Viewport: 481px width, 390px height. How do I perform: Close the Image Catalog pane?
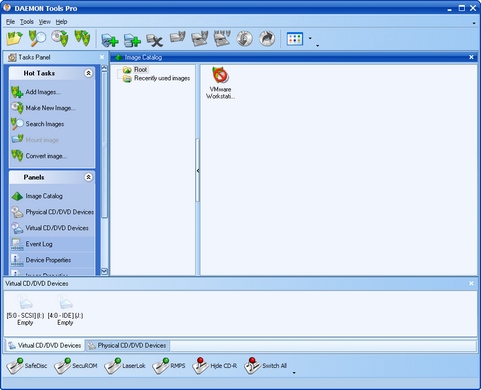pyautogui.click(x=471, y=57)
